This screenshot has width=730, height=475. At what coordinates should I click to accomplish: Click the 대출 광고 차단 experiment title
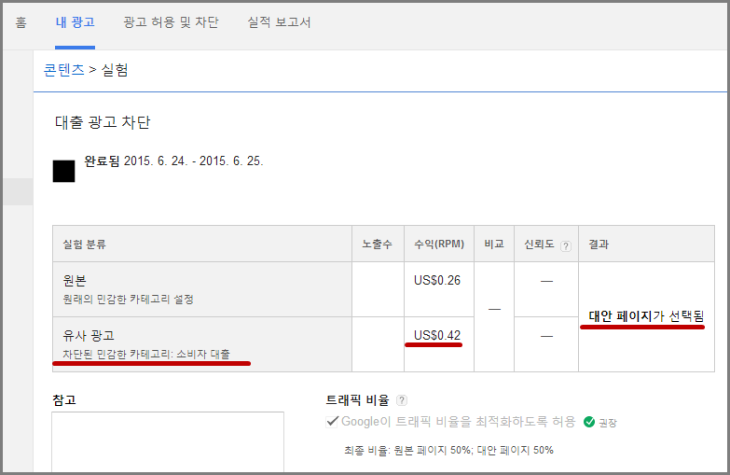pyautogui.click(x=103, y=123)
